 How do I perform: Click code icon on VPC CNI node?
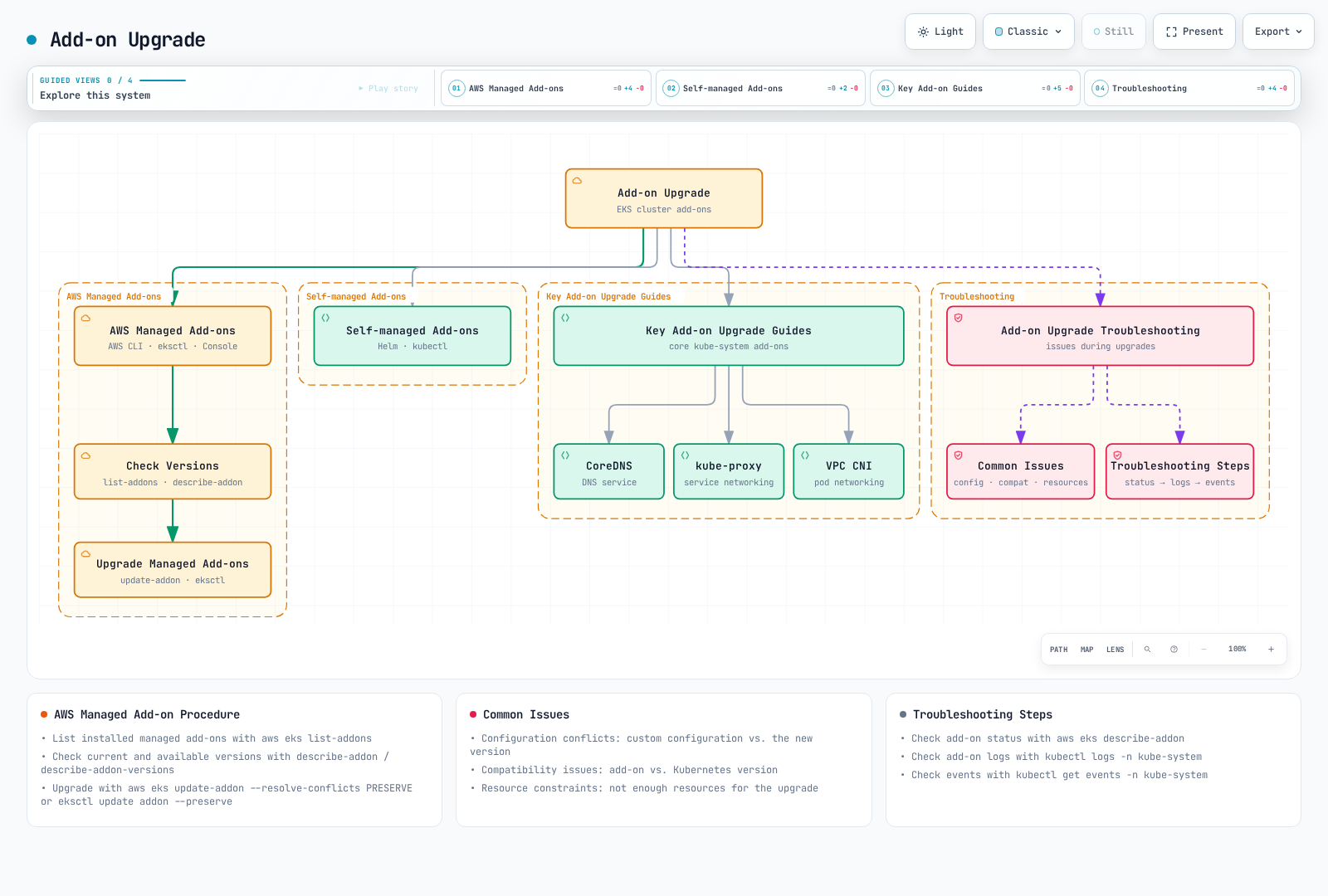805,455
